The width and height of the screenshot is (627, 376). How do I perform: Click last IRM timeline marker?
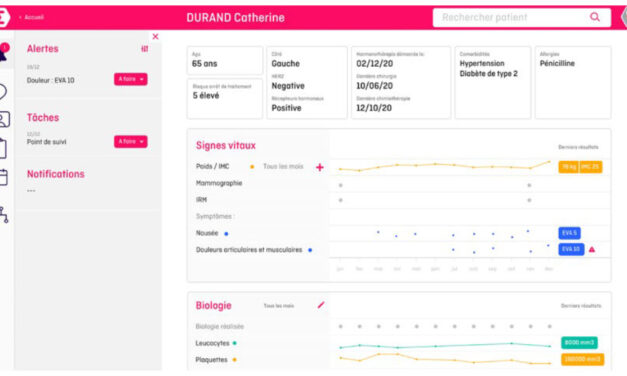pyautogui.click(x=529, y=200)
